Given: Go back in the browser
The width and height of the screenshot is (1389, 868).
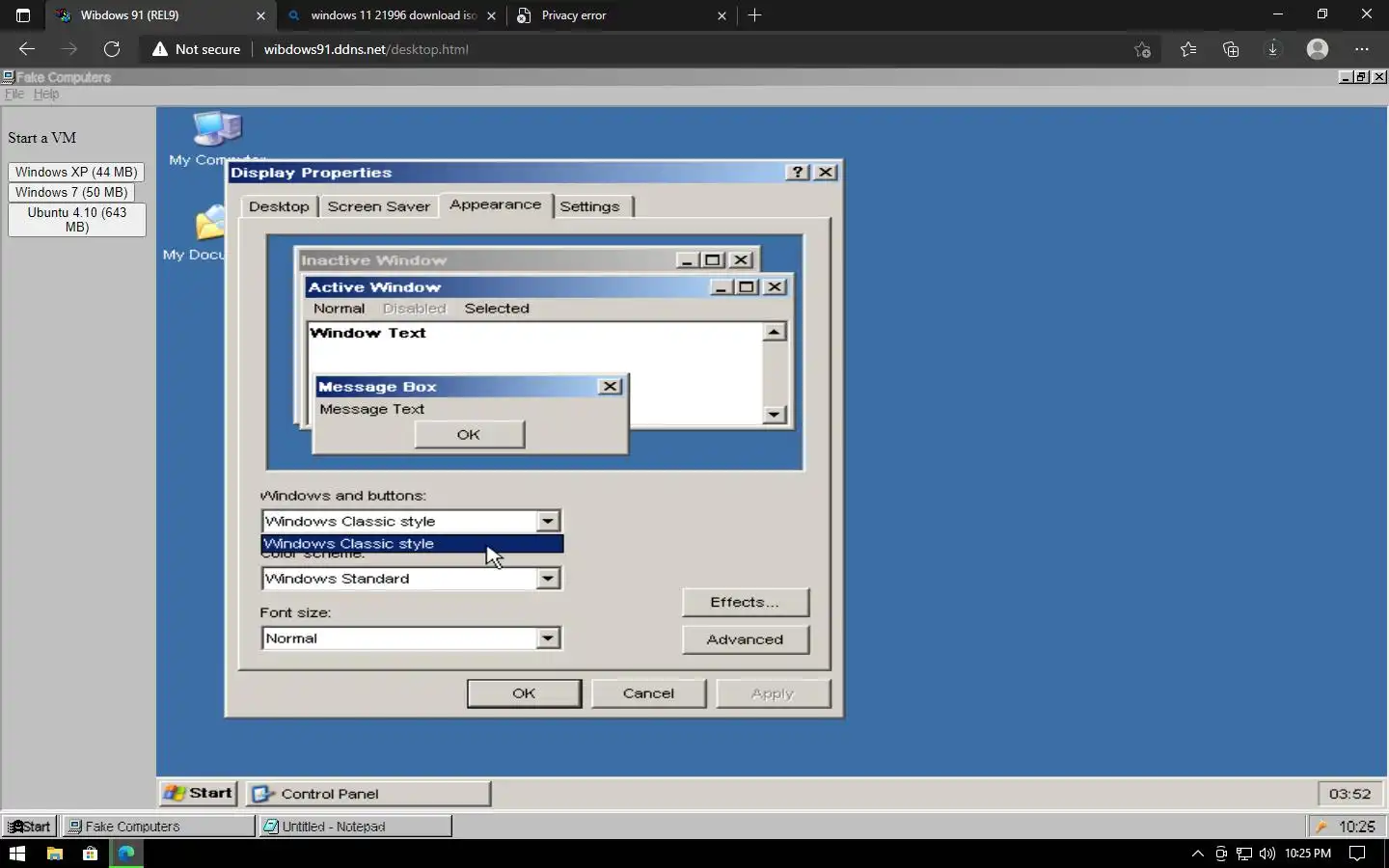Looking at the screenshot, I should coord(27,49).
